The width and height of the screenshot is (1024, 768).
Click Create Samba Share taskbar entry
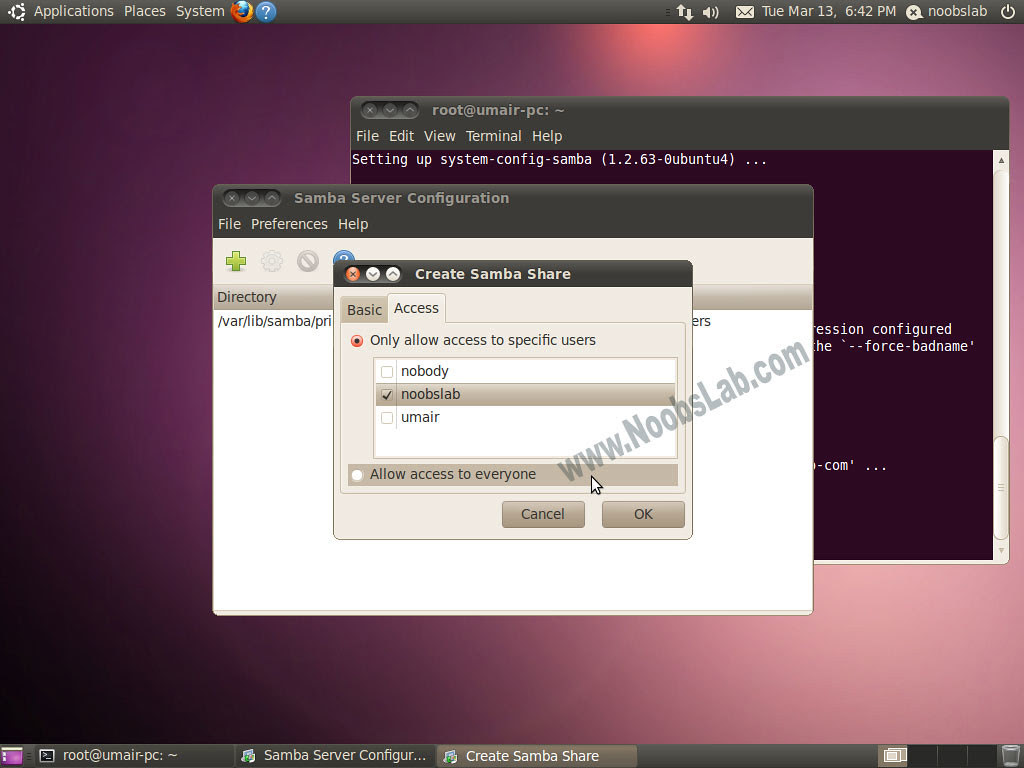536,756
